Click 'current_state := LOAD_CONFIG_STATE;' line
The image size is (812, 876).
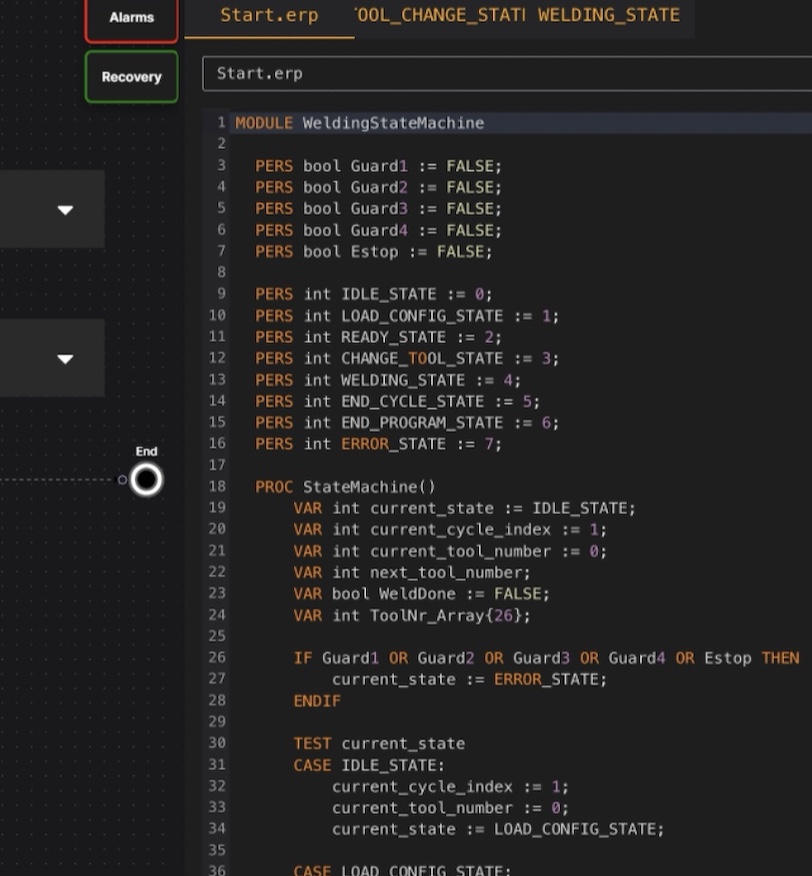click(497, 829)
